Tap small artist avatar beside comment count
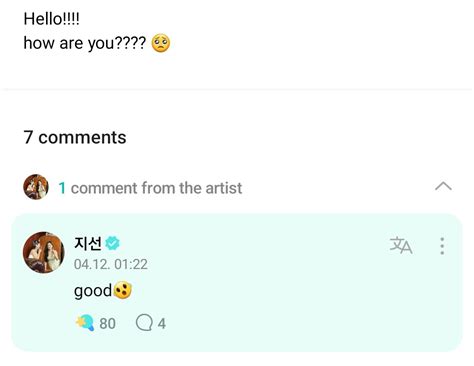Image resolution: width=474 pixels, height=366 pixels. click(x=36, y=187)
